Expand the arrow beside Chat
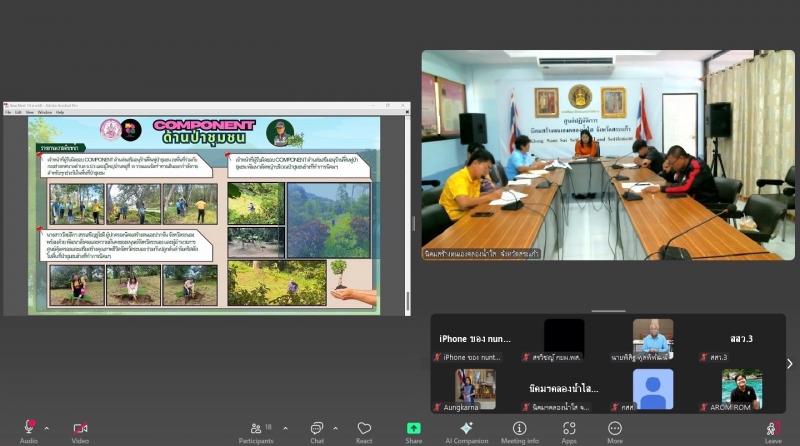This screenshot has height=446, width=800. coord(335,428)
